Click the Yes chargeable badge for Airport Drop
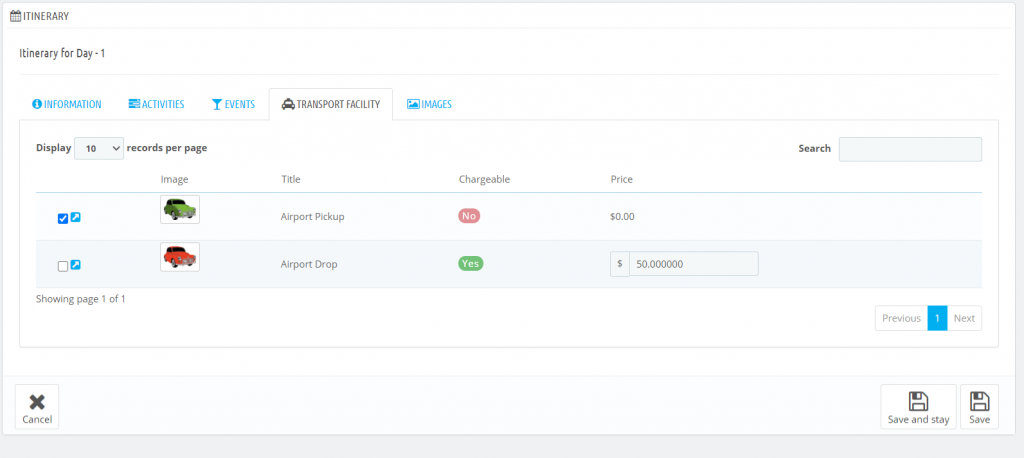1024x458 pixels. 470,263
